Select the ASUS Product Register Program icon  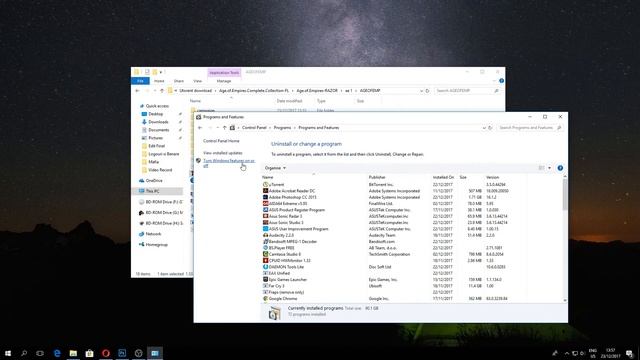click(265, 210)
